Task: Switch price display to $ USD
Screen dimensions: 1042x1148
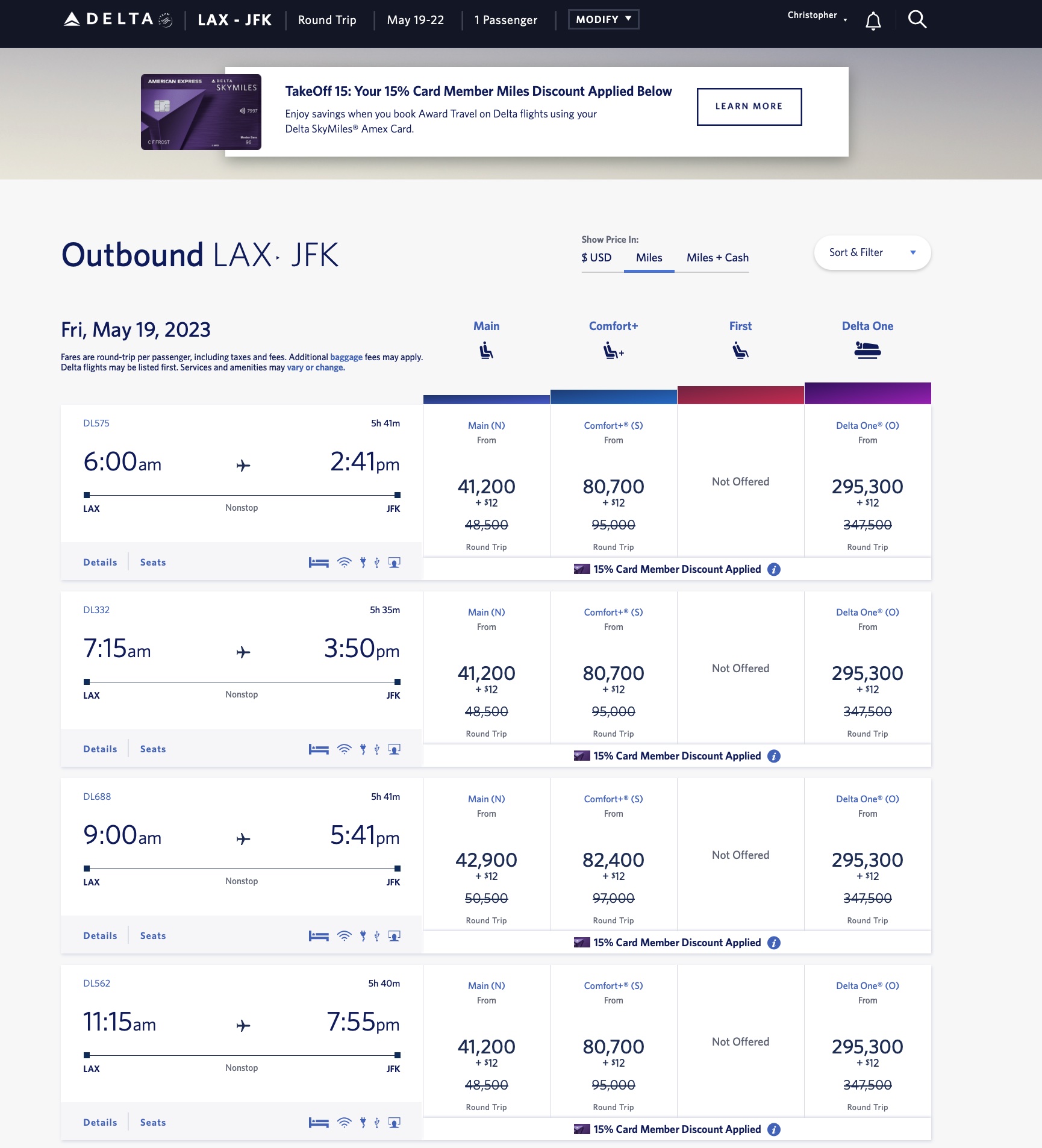Action: 596,258
